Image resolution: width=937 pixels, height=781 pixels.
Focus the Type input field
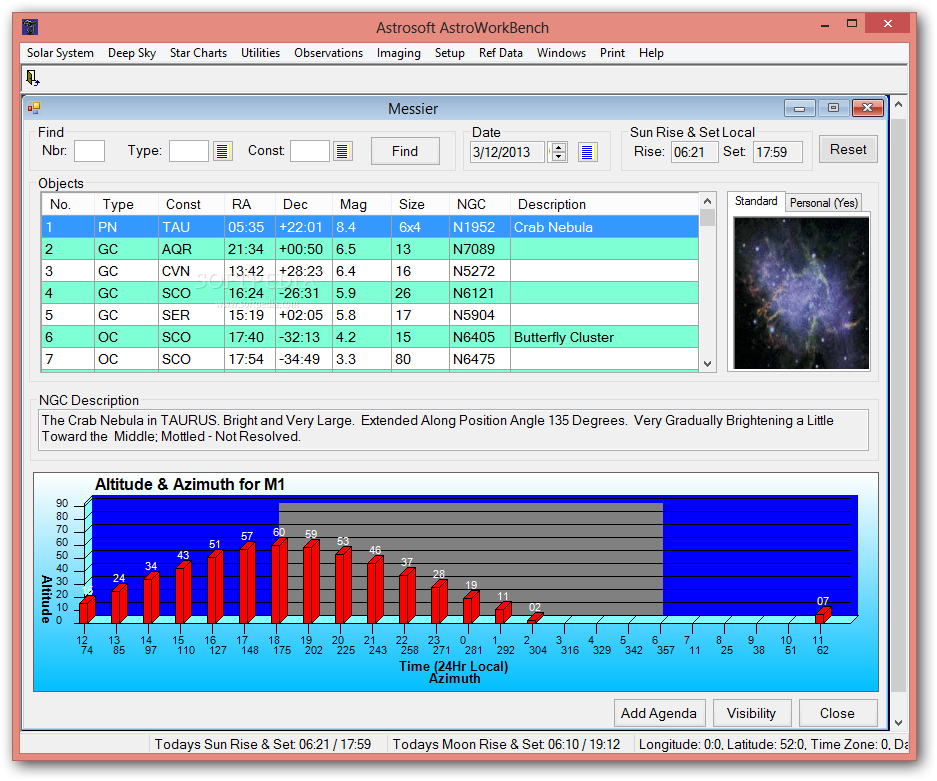coord(189,151)
